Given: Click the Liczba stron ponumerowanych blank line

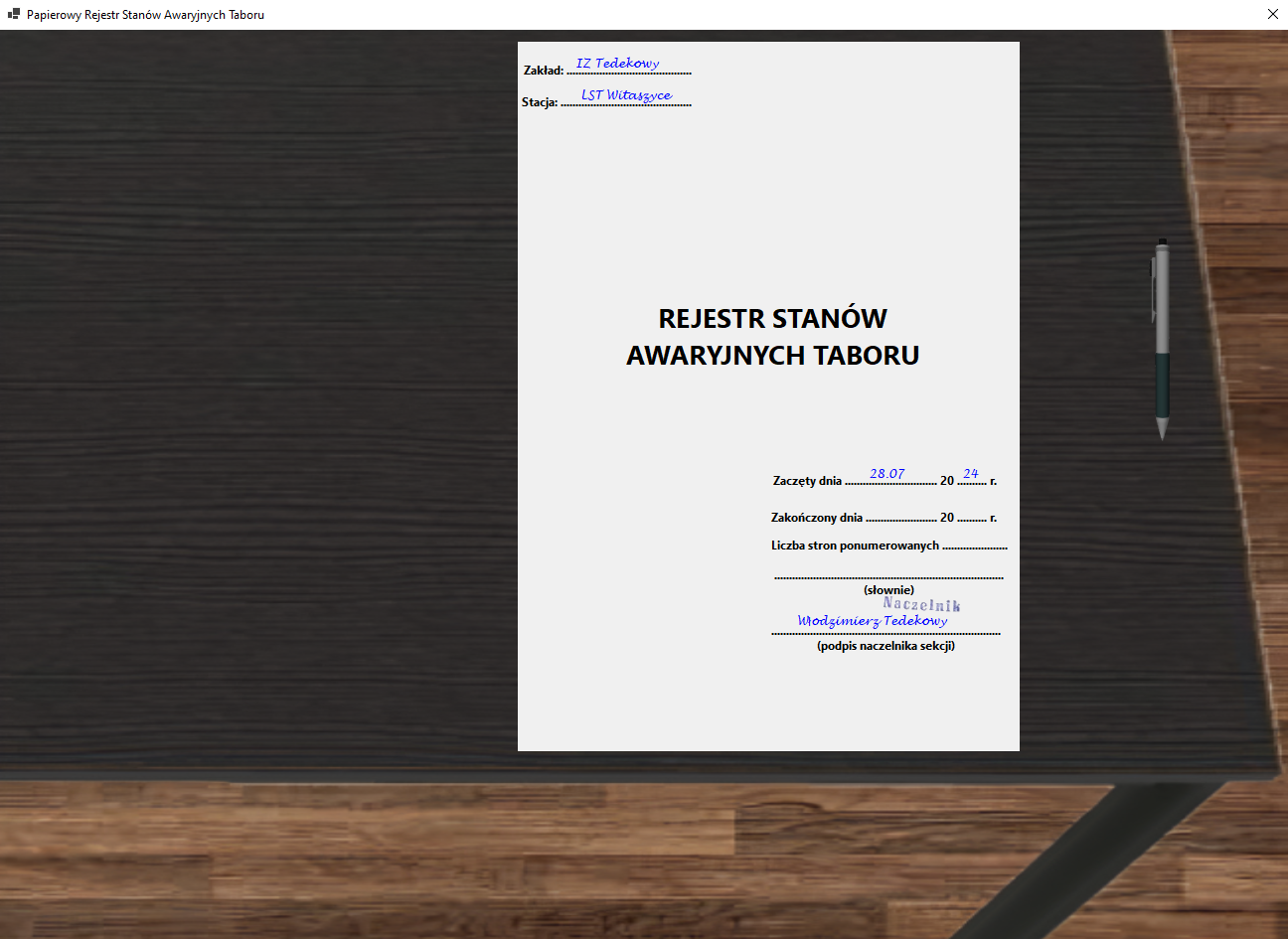Looking at the screenshot, I should click(x=974, y=545).
